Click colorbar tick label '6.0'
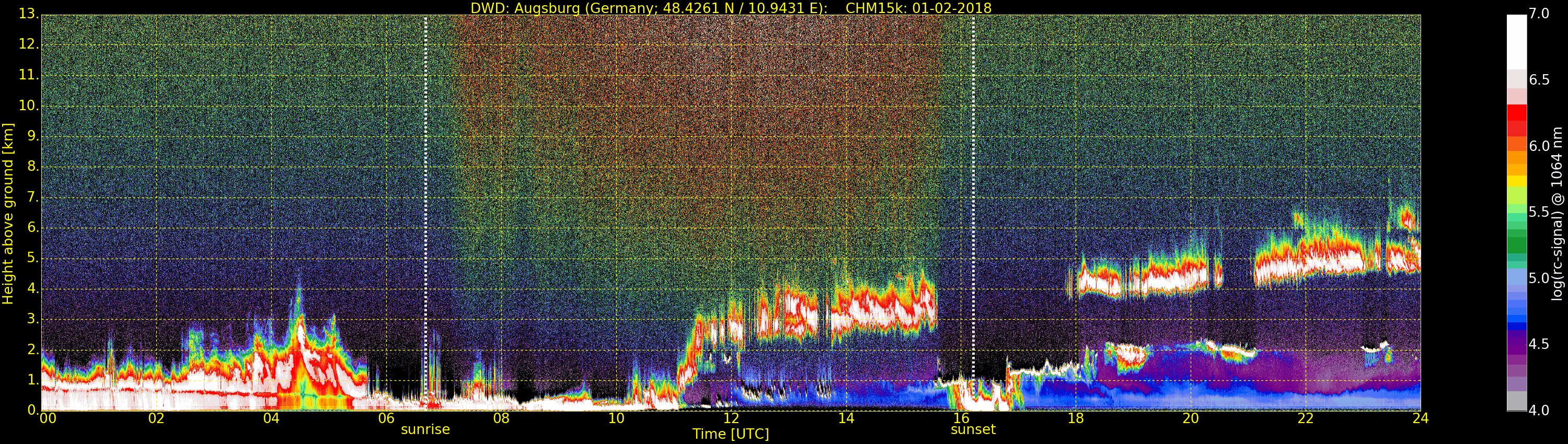The height and width of the screenshot is (444, 1568). coord(1539,146)
